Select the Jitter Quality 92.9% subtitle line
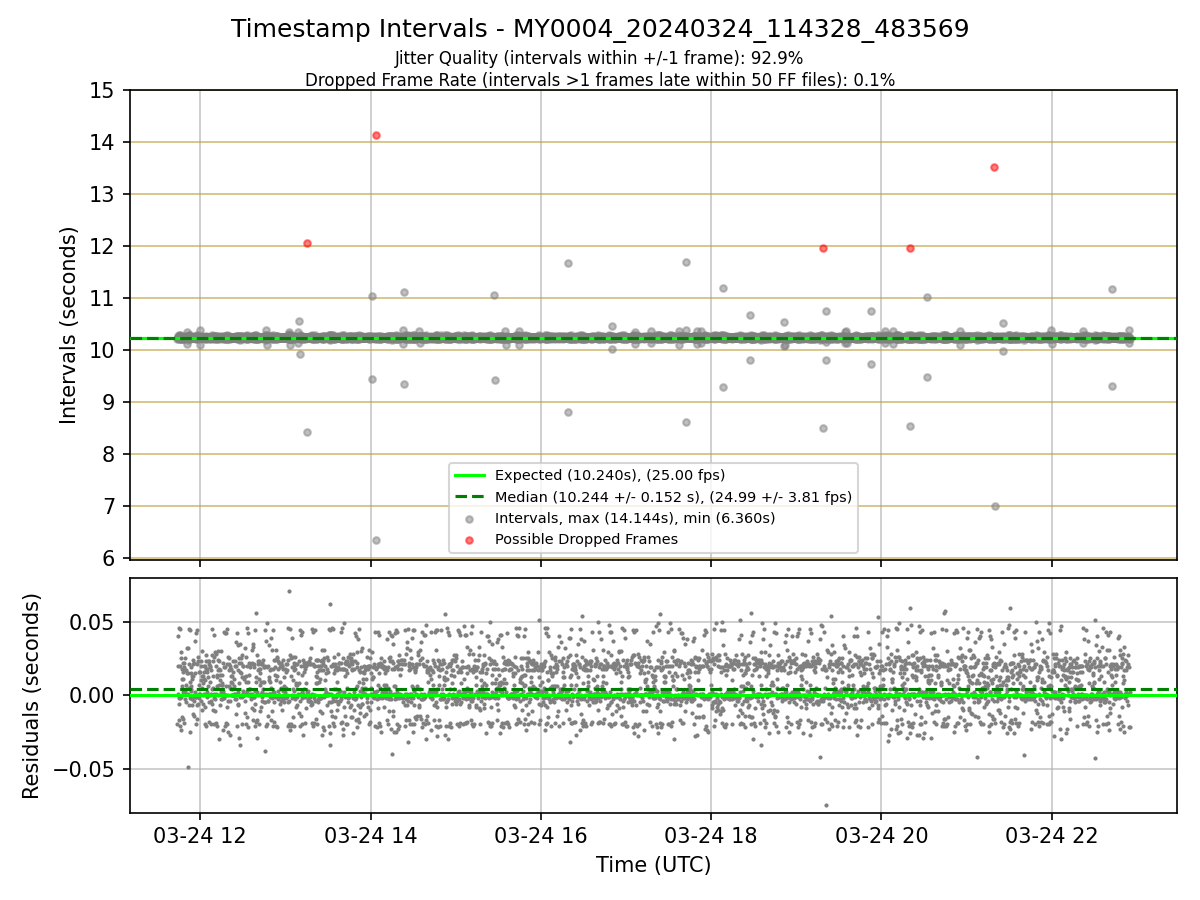This screenshot has width=1200, height=900. tap(599, 58)
